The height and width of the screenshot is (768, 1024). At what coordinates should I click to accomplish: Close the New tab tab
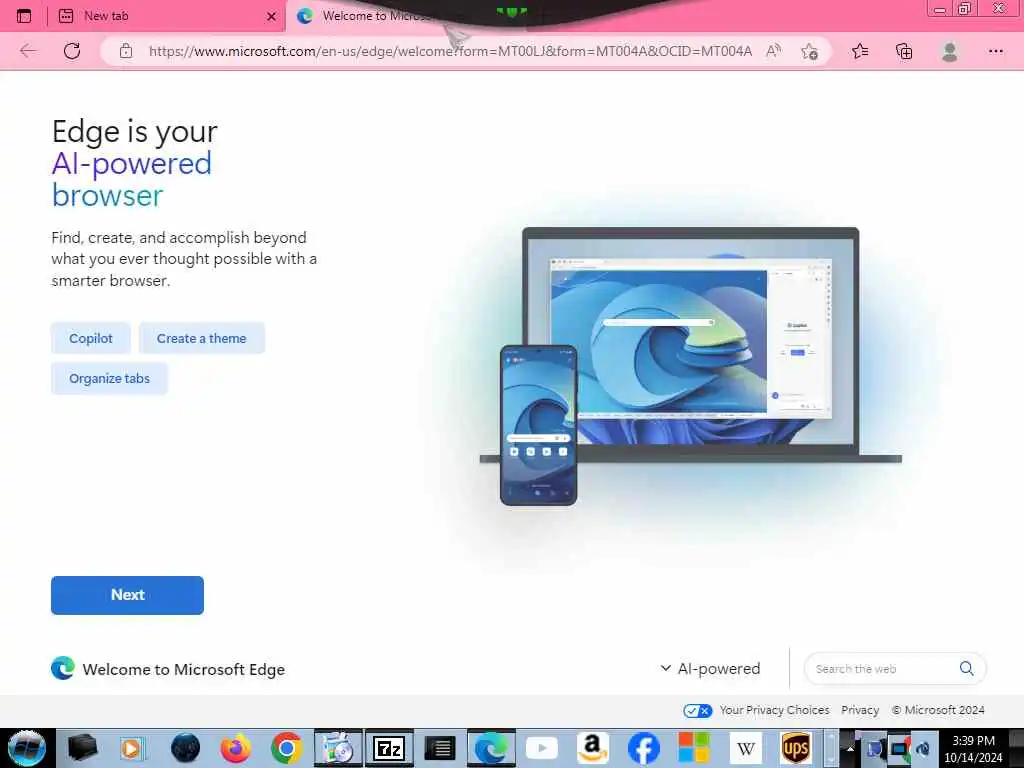click(x=271, y=16)
